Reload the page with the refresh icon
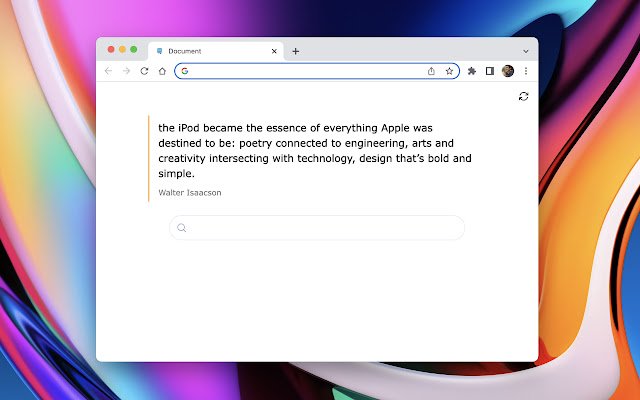This screenshot has height=400, width=640. coord(144,71)
